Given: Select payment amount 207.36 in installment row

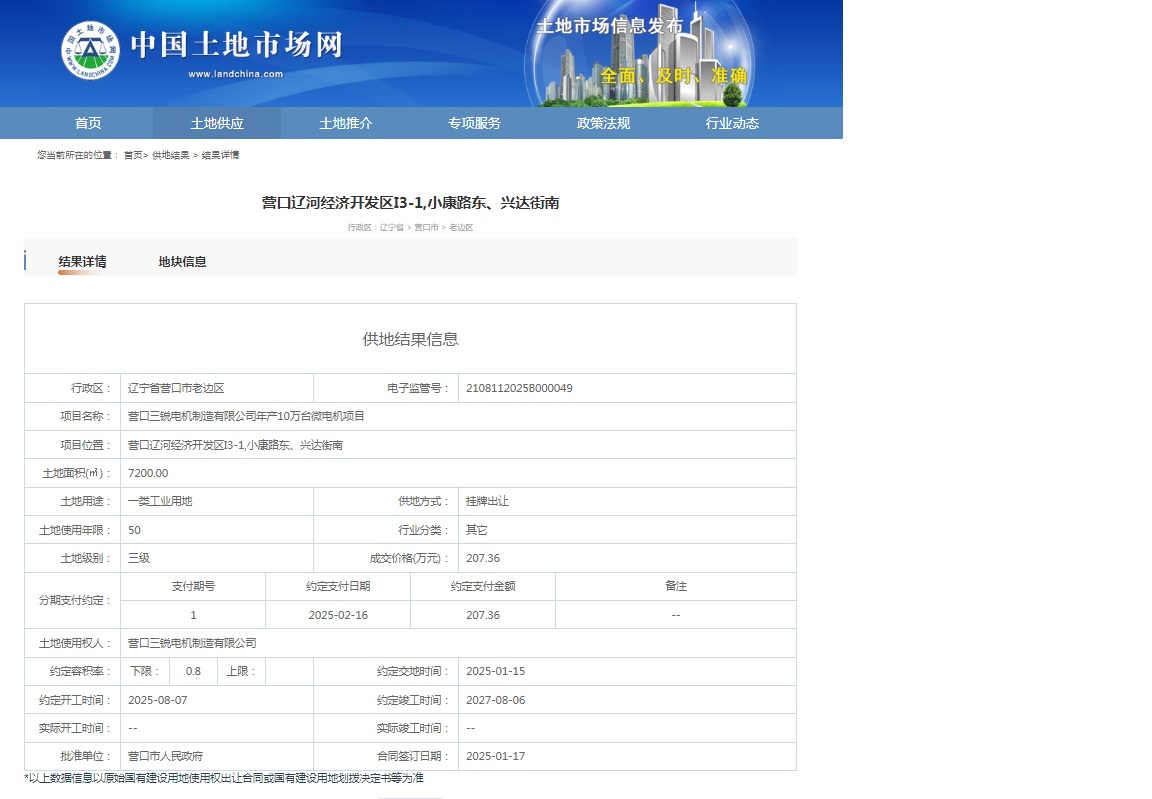Looking at the screenshot, I should click(483, 615).
